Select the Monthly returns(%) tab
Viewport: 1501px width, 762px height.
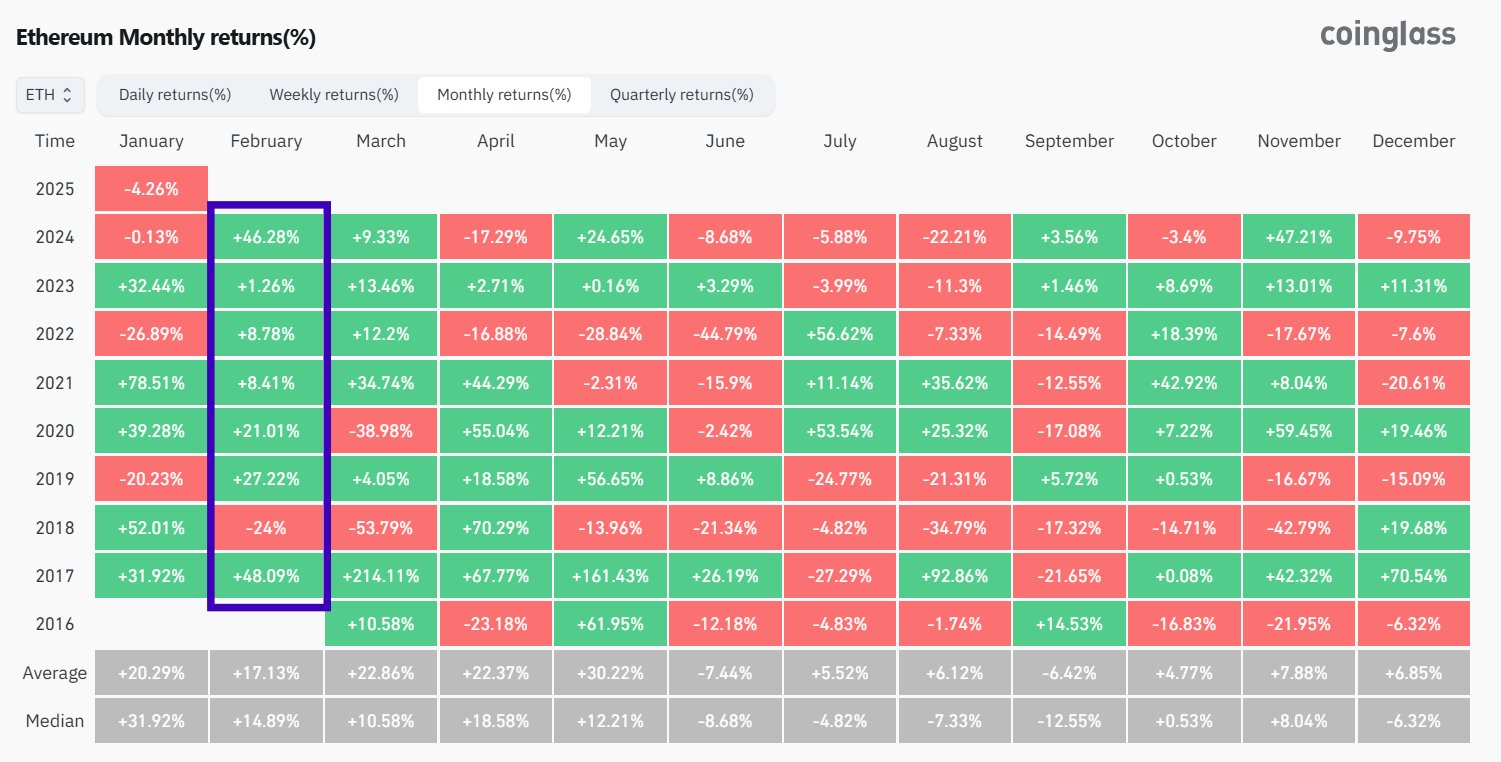coord(504,95)
